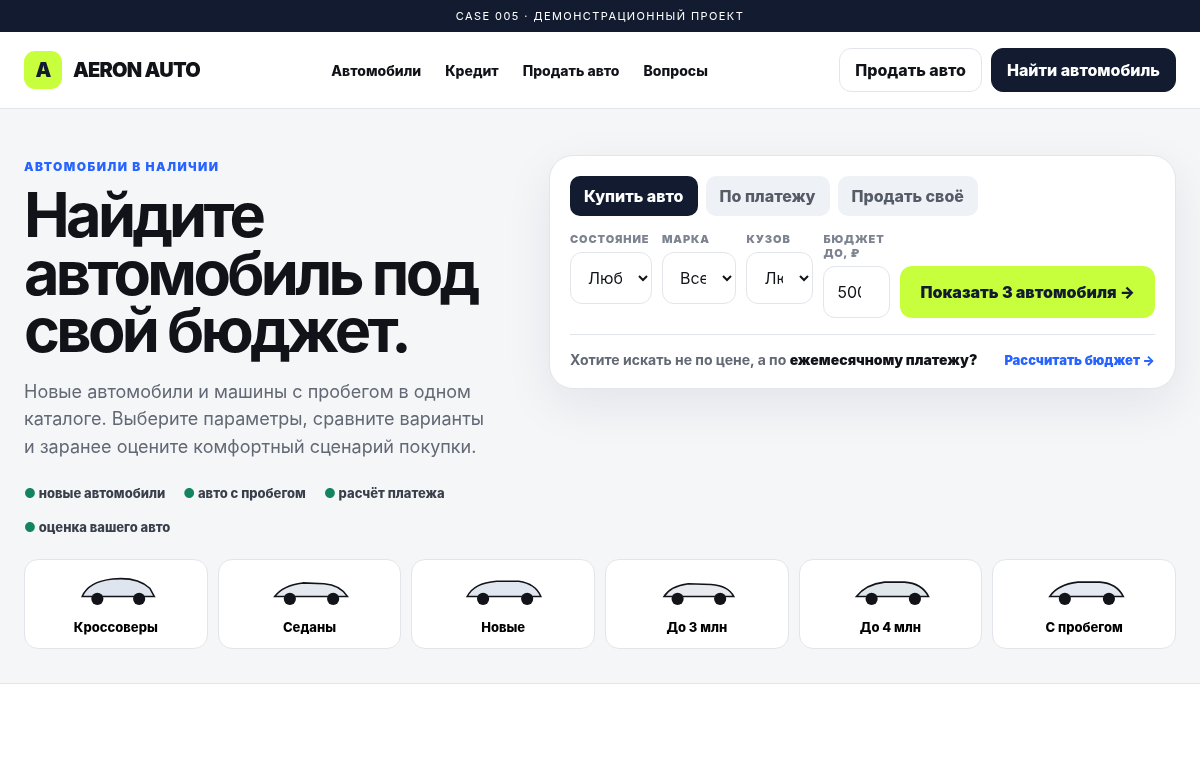Click the CASE 005 demo banner text
Image resolution: width=1200 pixels, height=760 pixels.
pyautogui.click(x=600, y=16)
